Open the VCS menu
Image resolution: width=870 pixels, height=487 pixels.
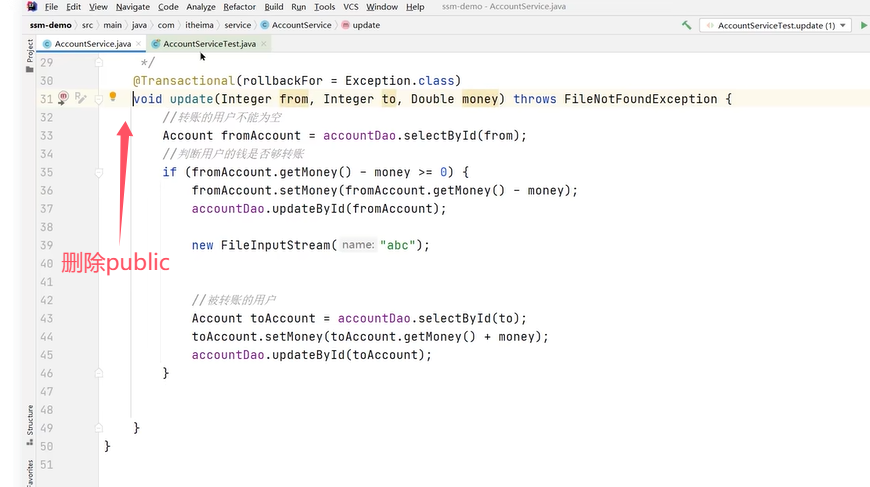(351, 7)
